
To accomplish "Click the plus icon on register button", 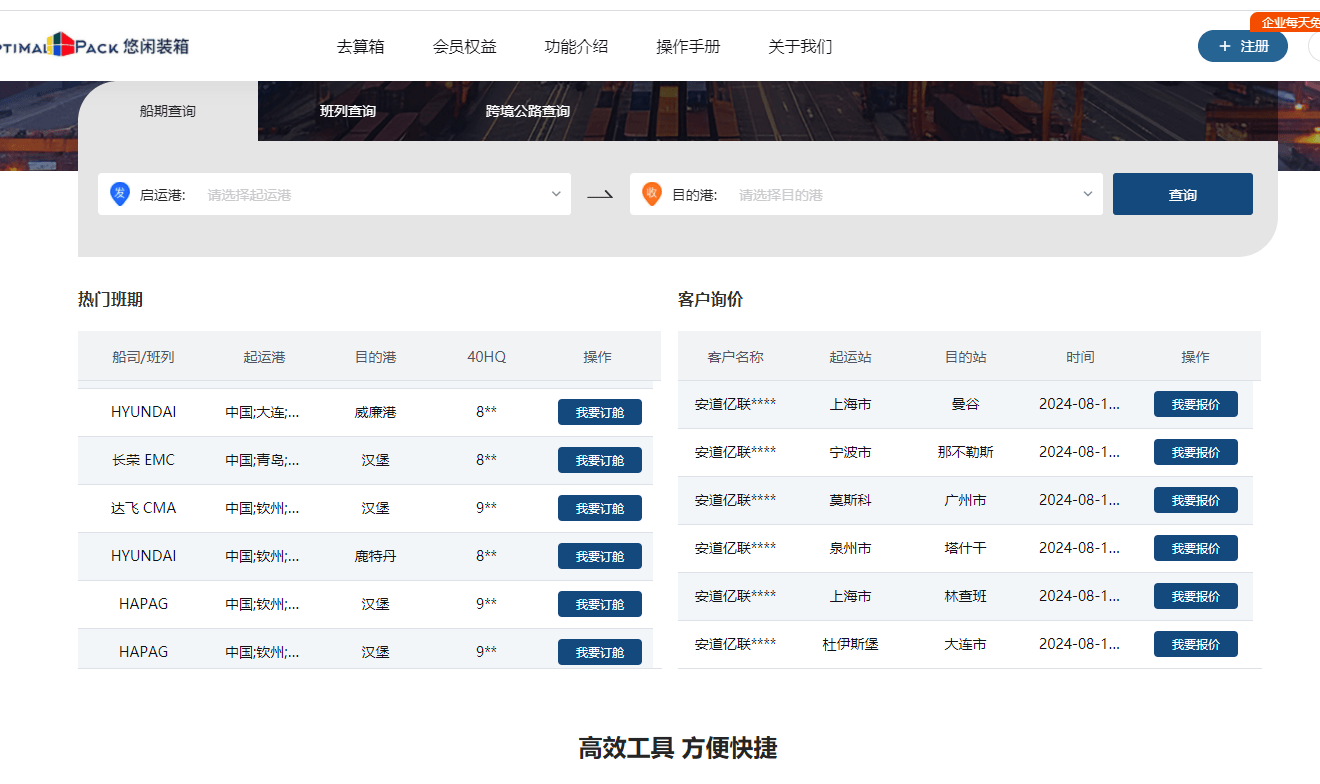I will tap(1224, 46).
